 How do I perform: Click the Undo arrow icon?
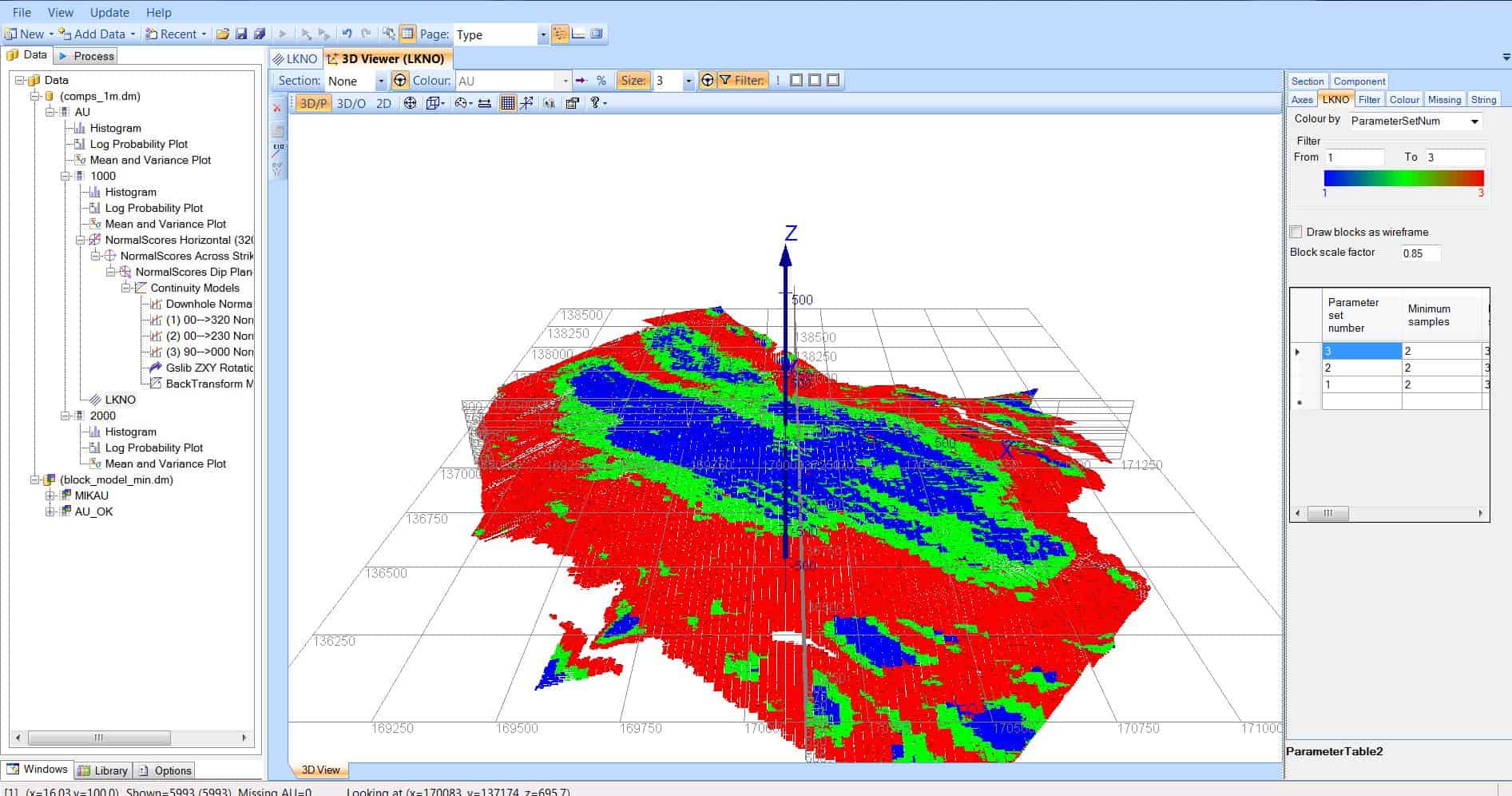click(x=347, y=34)
